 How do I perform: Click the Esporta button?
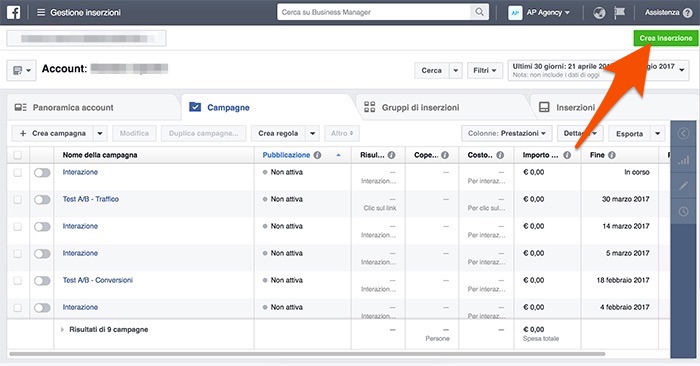(629, 133)
